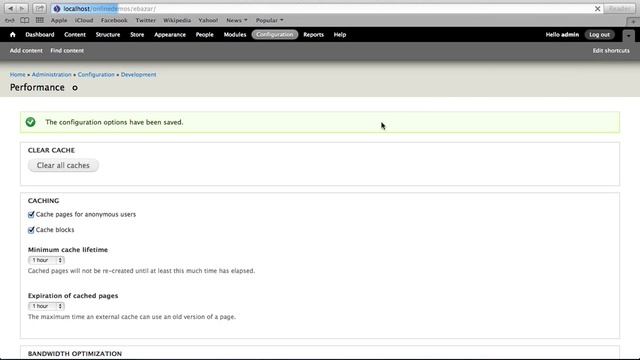The width and height of the screenshot is (640, 360).
Task: Open the Hello admin account link
Action: 562,35
